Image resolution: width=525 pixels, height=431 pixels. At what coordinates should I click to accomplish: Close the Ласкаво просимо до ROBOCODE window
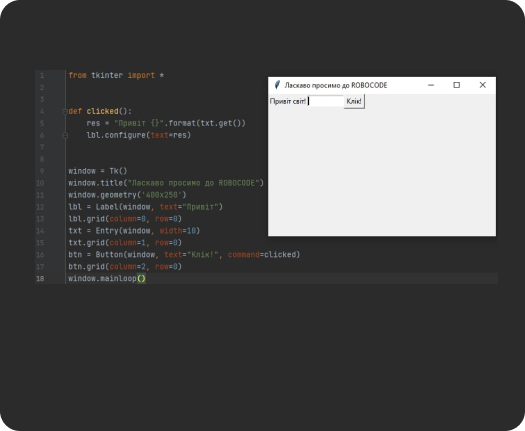point(482,85)
